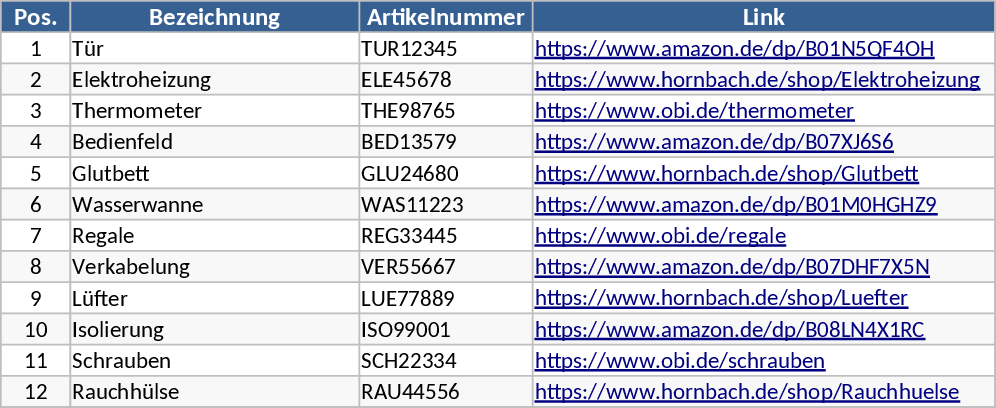Viewport: 996px width, 408px height.
Task: Open the Amazon link for Verkabelung
Action: (732, 267)
